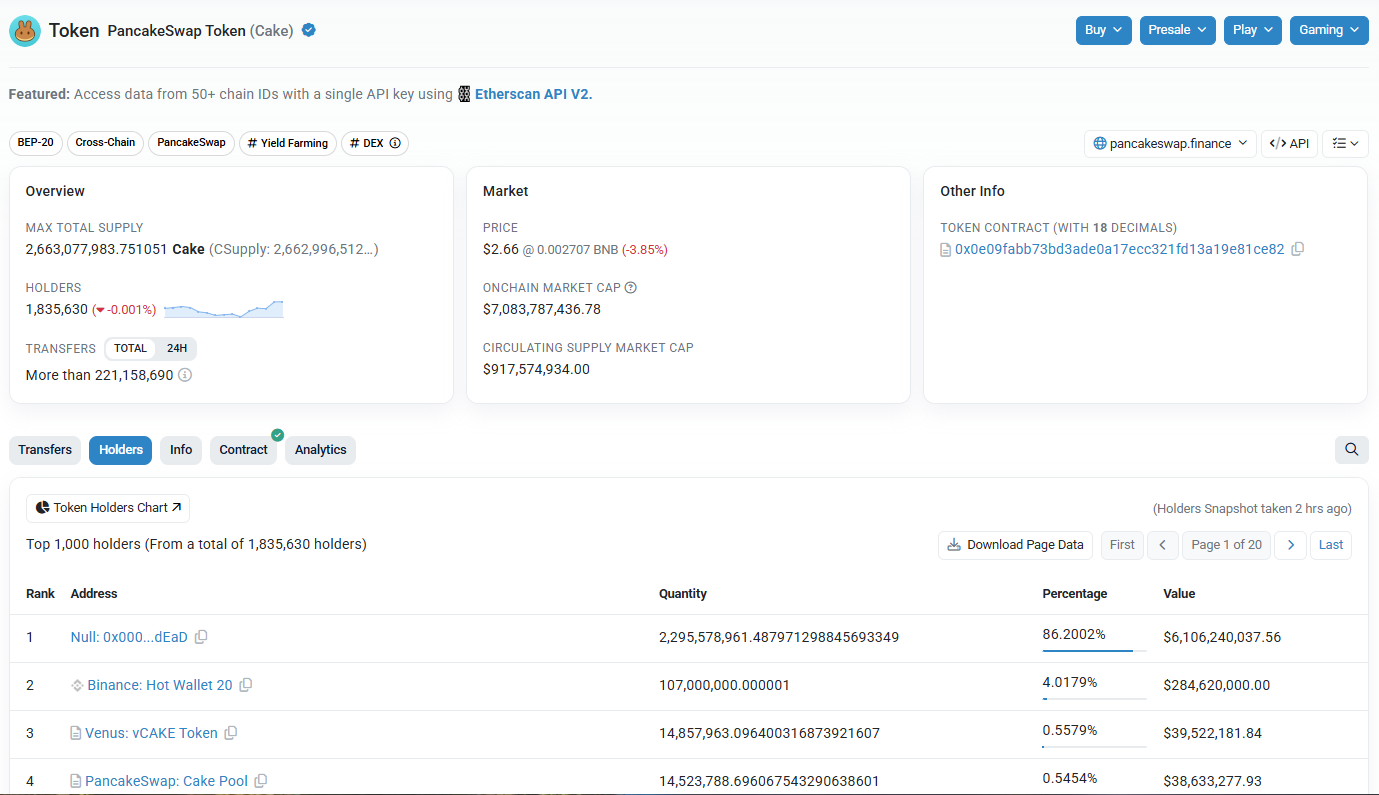The width and height of the screenshot is (1379, 795).
Task: Go to previous holders page arrow
Action: 1162,545
